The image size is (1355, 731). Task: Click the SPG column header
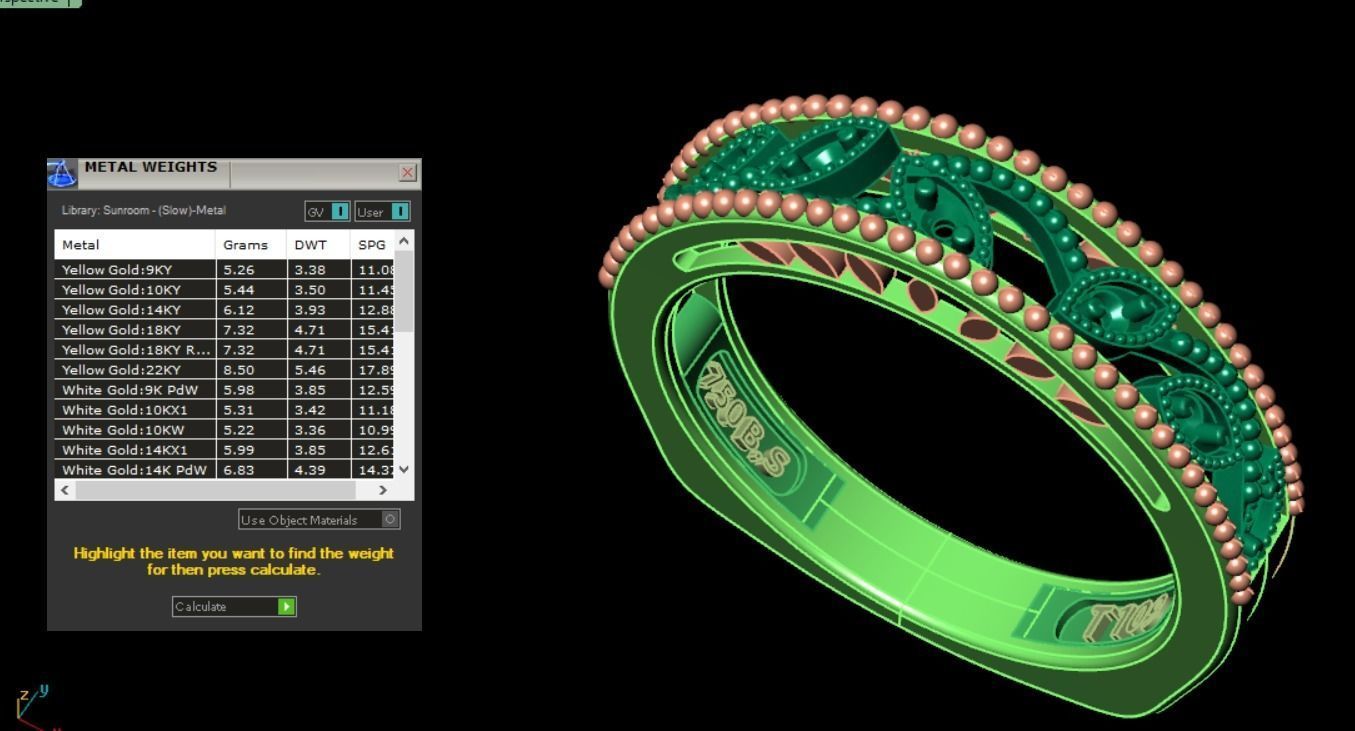pos(373,245)
